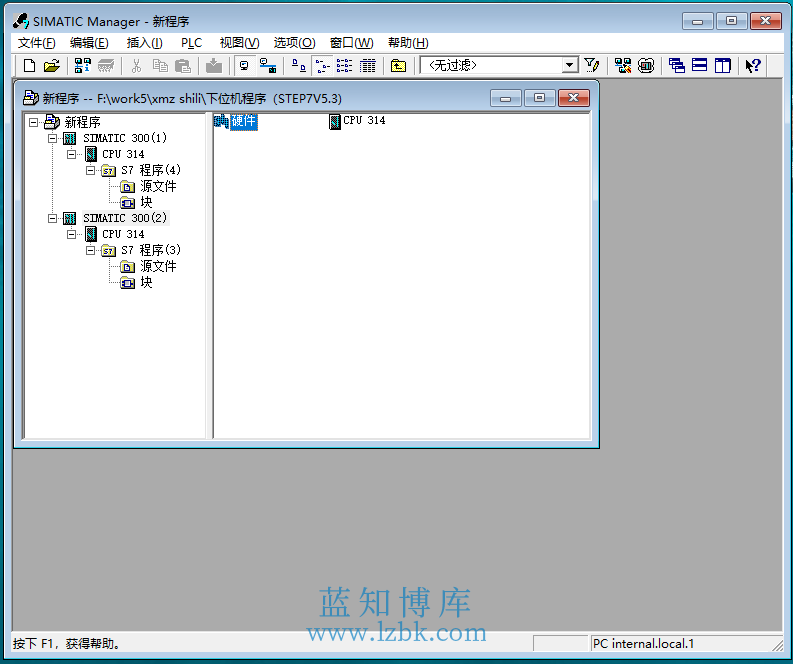Click the S7 程序(3) folder icon

click(x=108, y=251)
